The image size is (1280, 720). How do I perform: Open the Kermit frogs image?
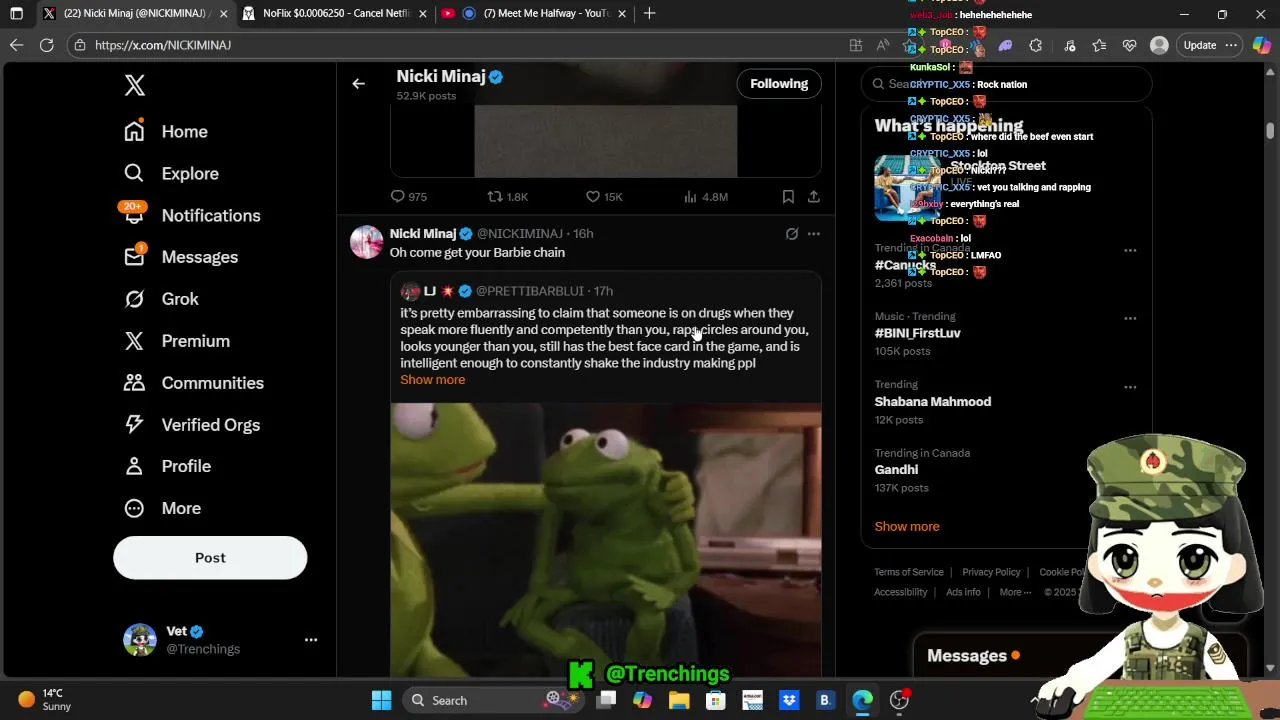606,540
